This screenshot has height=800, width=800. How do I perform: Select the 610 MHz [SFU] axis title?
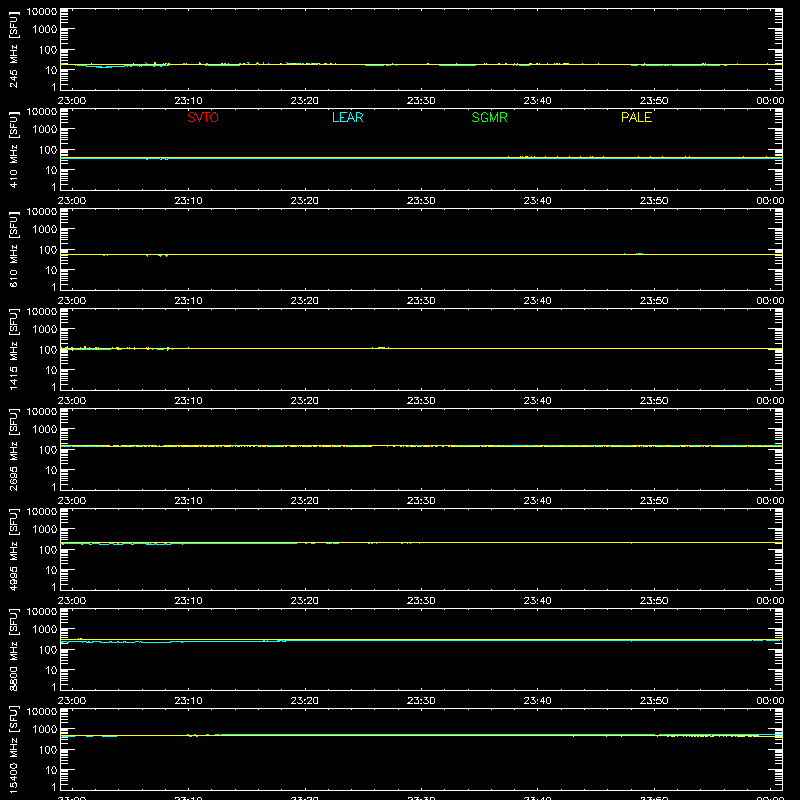pyautogui.click(x=14, y=249)
